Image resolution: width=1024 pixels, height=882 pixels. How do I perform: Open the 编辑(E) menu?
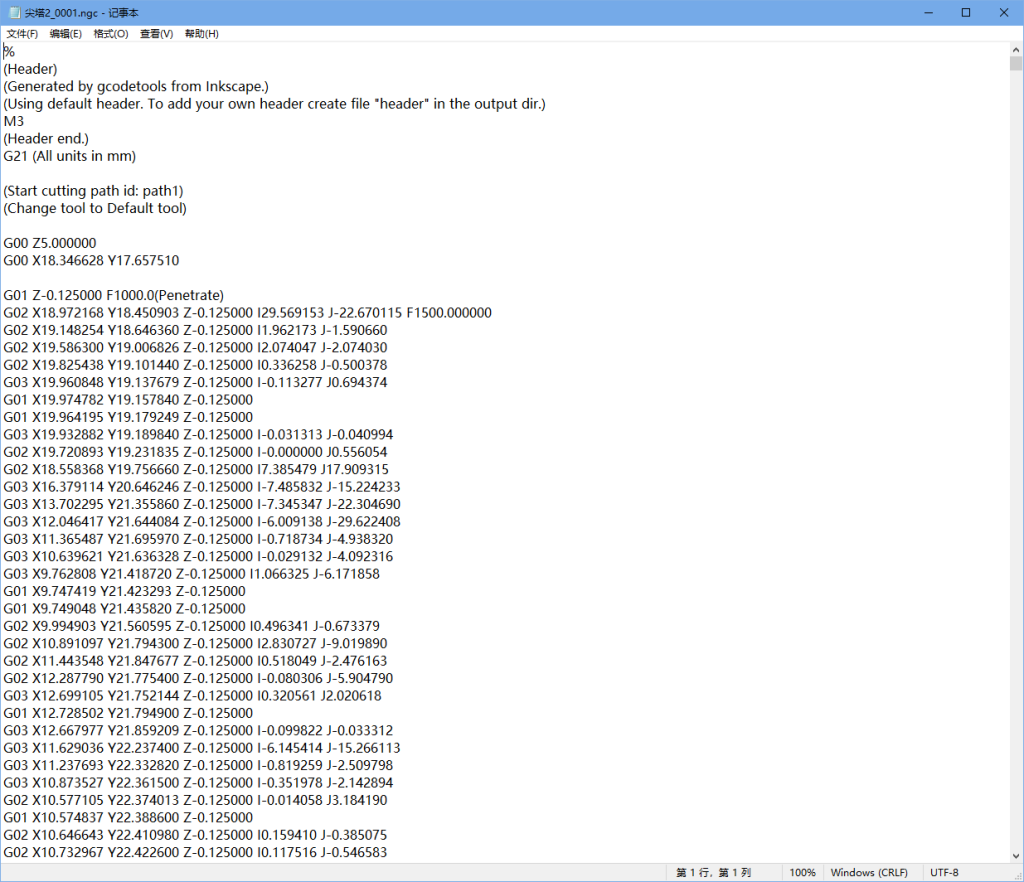[66, 34]
